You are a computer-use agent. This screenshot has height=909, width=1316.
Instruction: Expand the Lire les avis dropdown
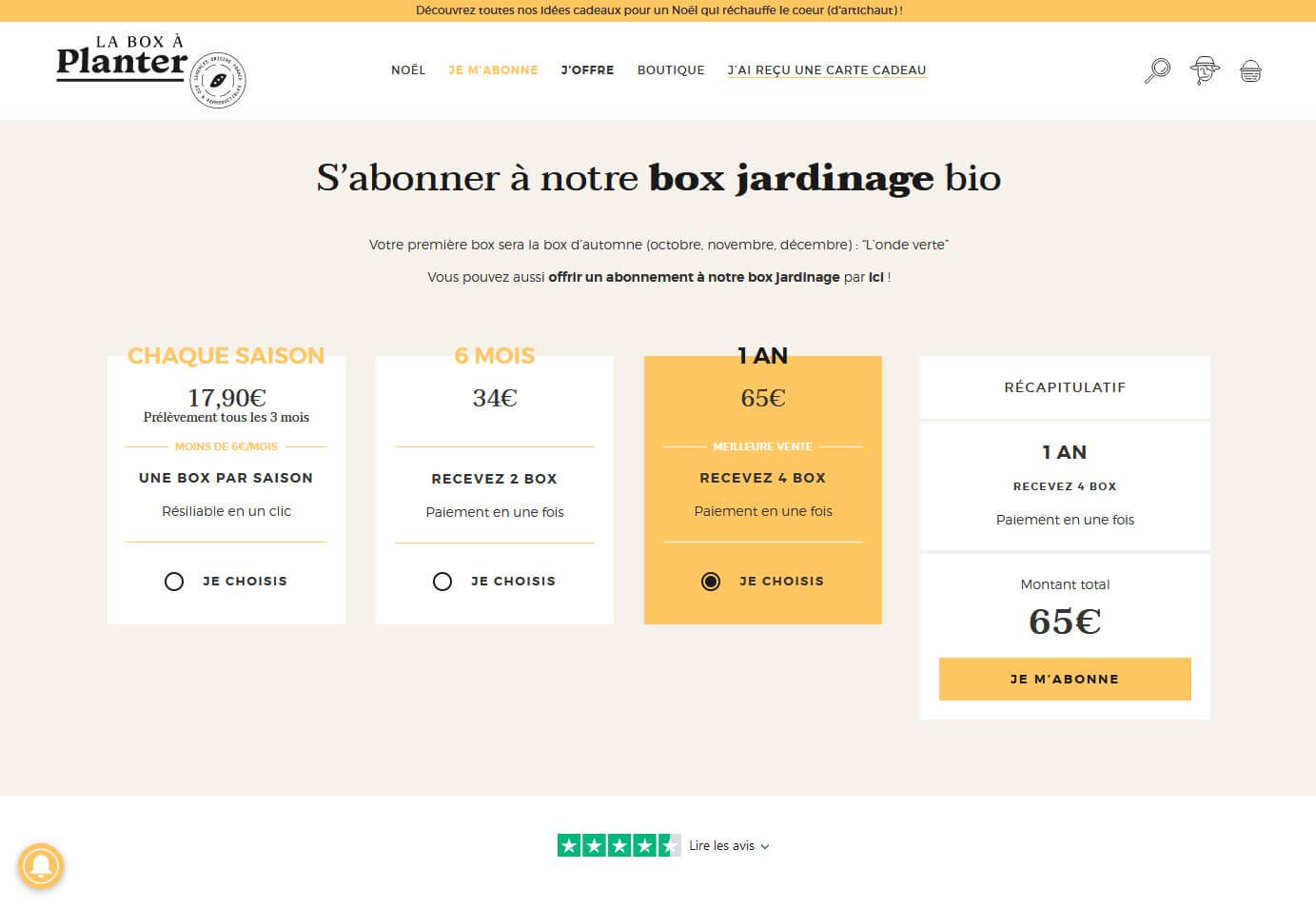coord(729,846)
